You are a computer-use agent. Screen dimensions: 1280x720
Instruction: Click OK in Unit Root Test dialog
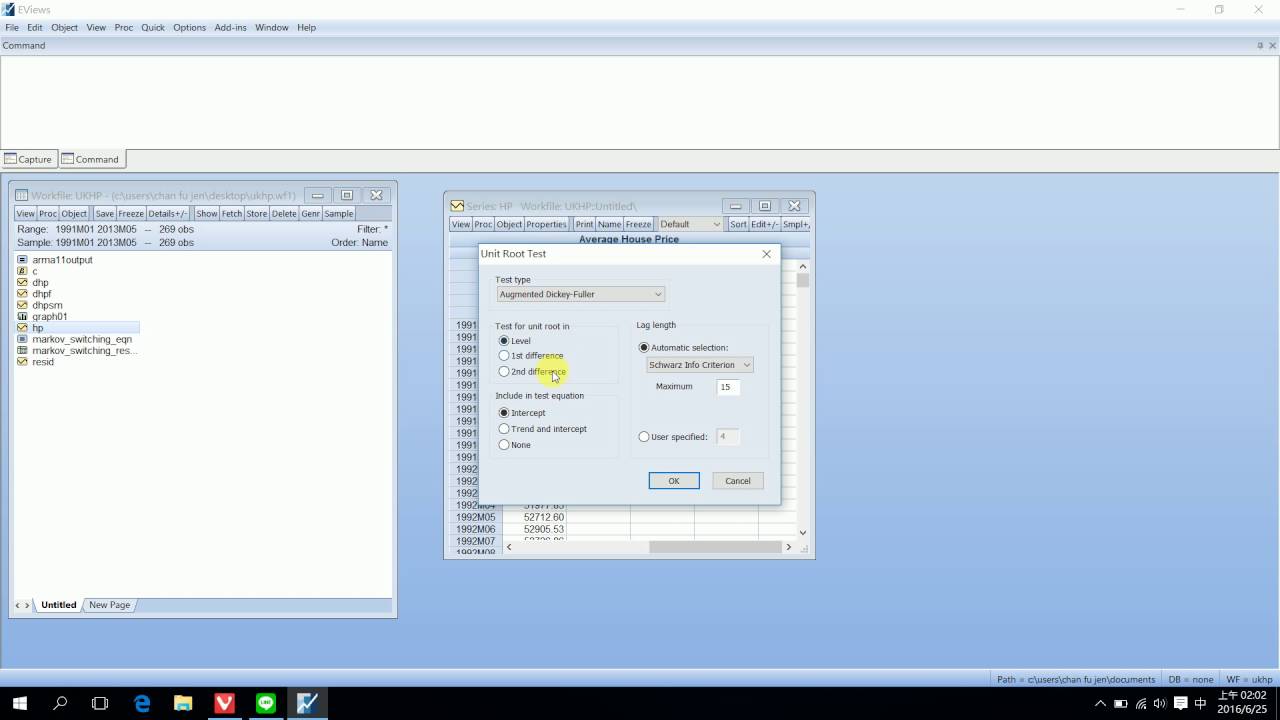pyautogui.click(x=674, y=481)
